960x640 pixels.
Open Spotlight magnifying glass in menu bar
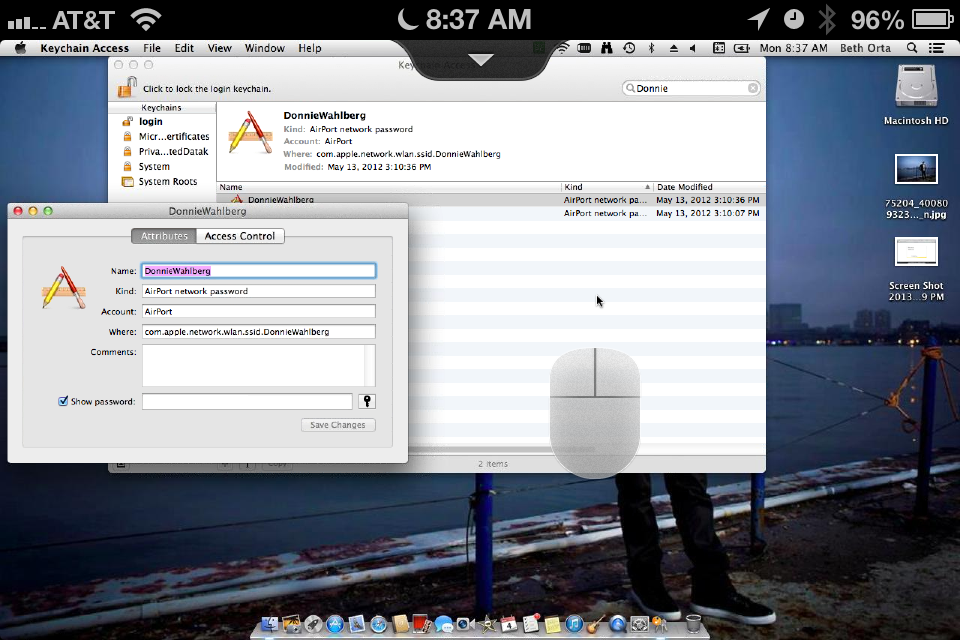click(x=912, y=48)
